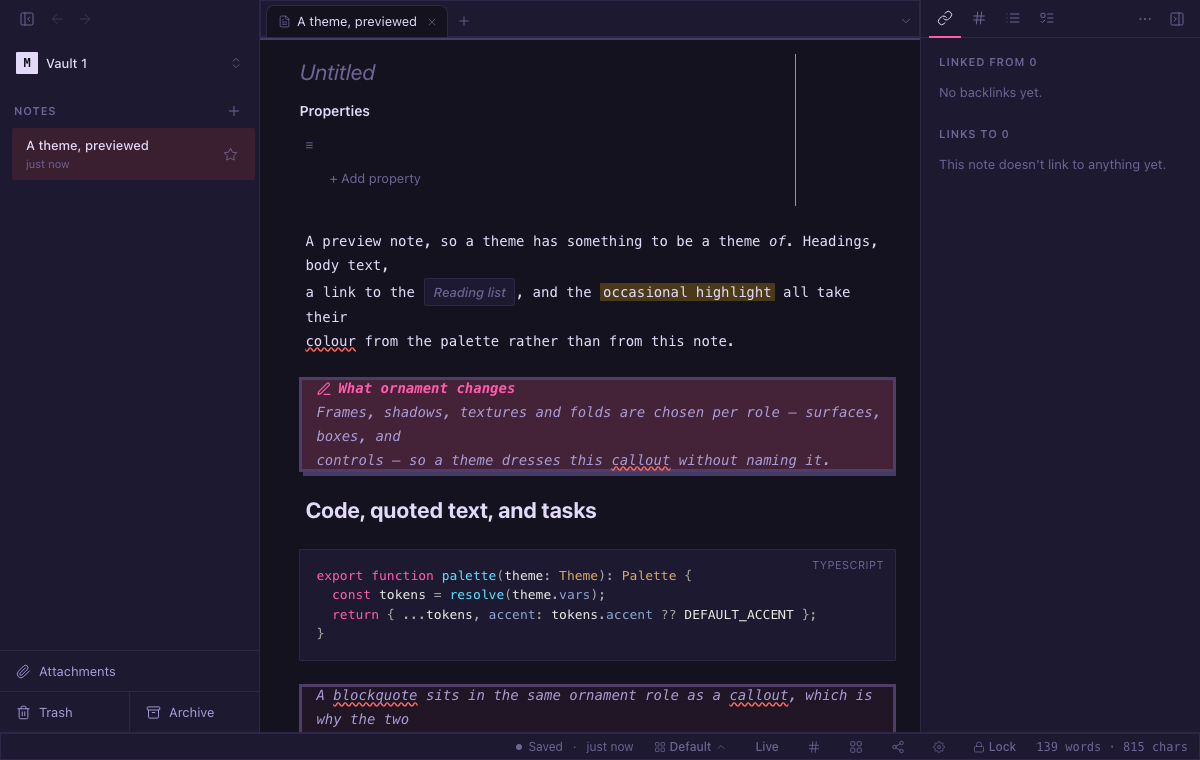
Task: Collapse the right sidebar panel
Action: pos(1177,19)
